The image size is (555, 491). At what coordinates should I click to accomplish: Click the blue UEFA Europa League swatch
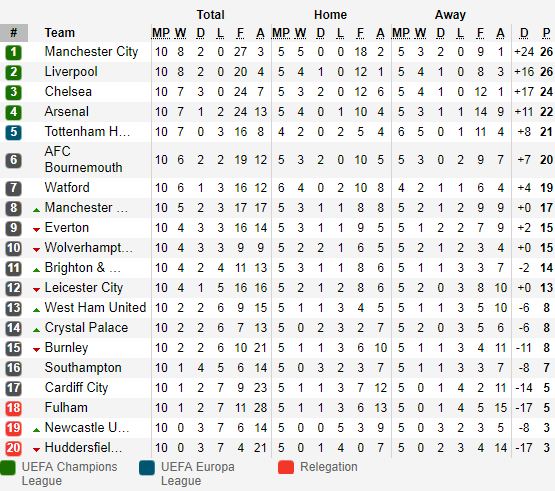(147, 468)
